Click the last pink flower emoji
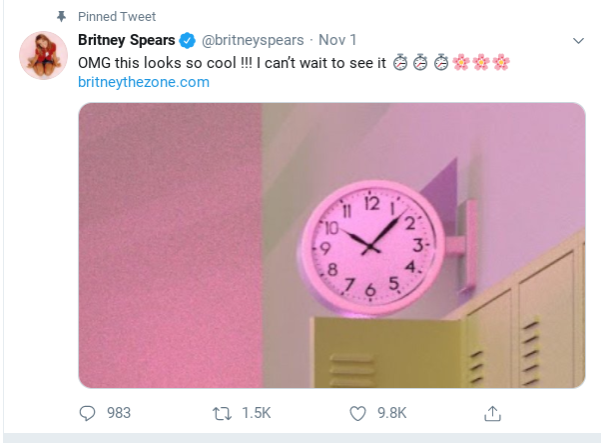 point(501,62)
